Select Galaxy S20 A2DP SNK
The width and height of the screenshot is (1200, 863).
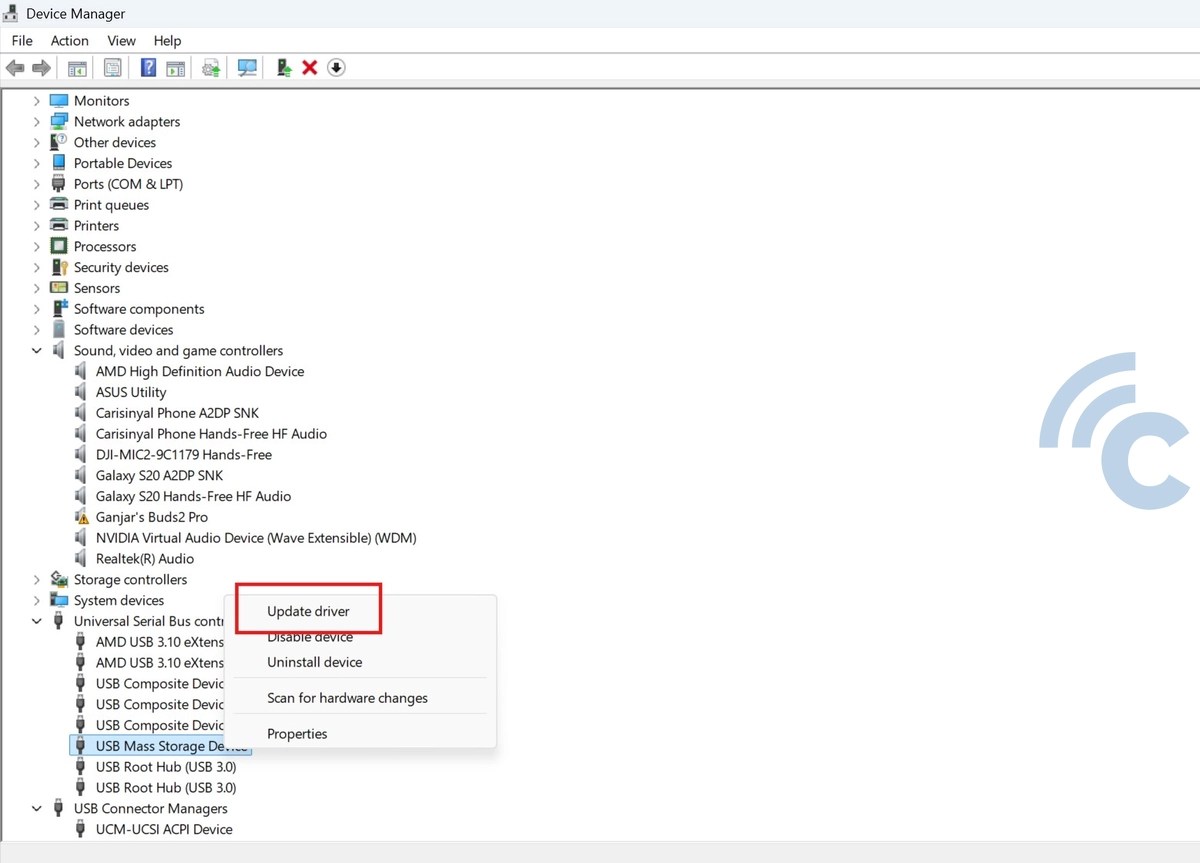[159, 476]
